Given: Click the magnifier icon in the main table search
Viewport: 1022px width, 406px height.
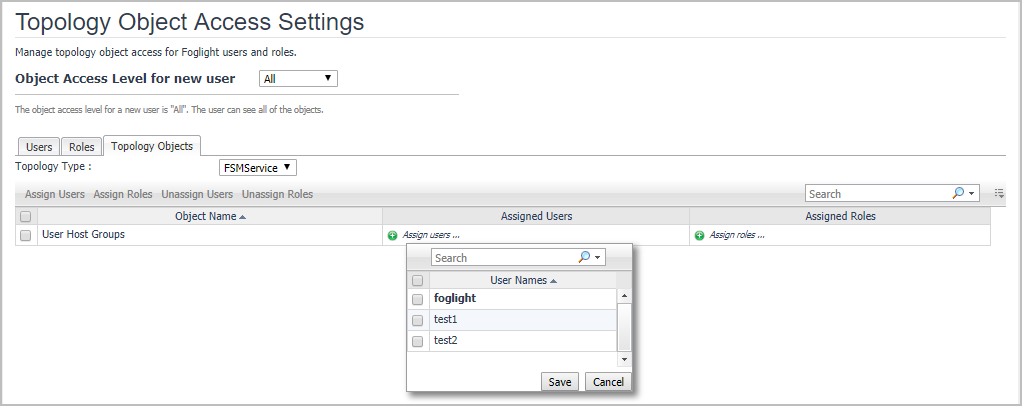Looking at the screenshot, I should pos(959,193).
